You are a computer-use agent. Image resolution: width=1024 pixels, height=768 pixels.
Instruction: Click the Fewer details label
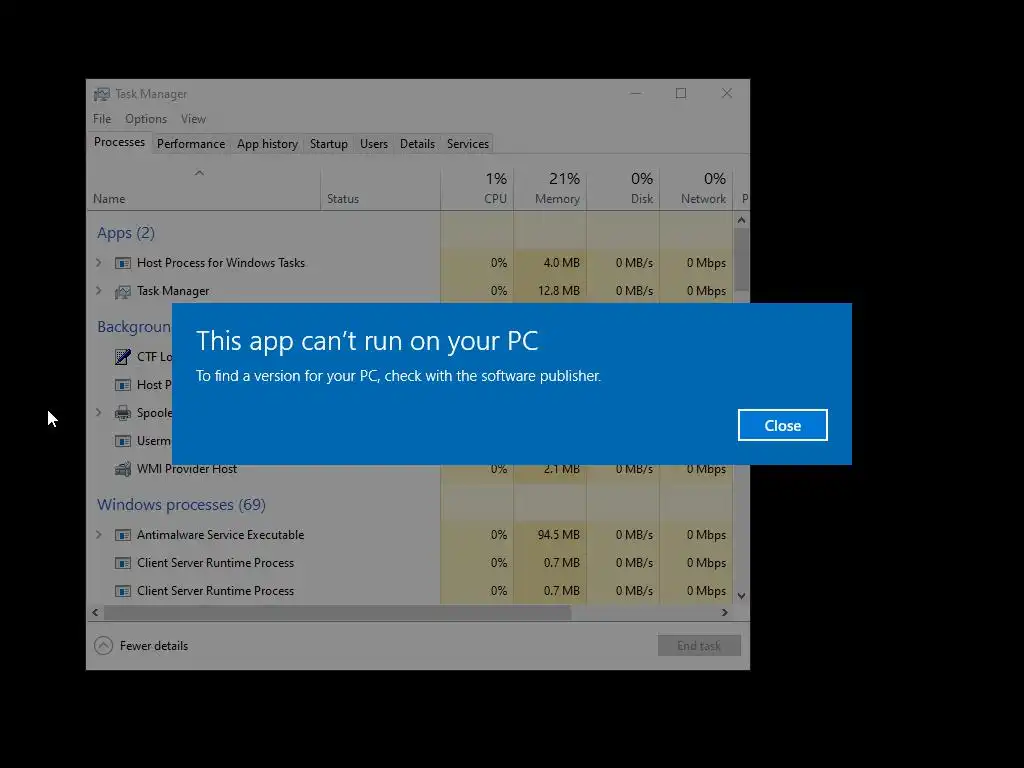click(x=154, y=646)
